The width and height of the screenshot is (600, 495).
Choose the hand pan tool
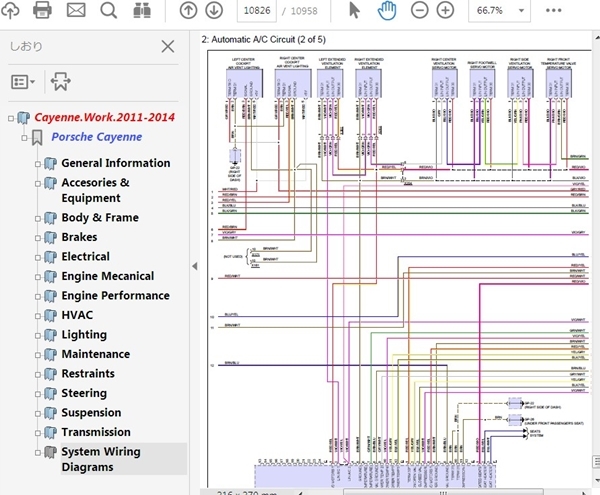[x=388, y=11]
